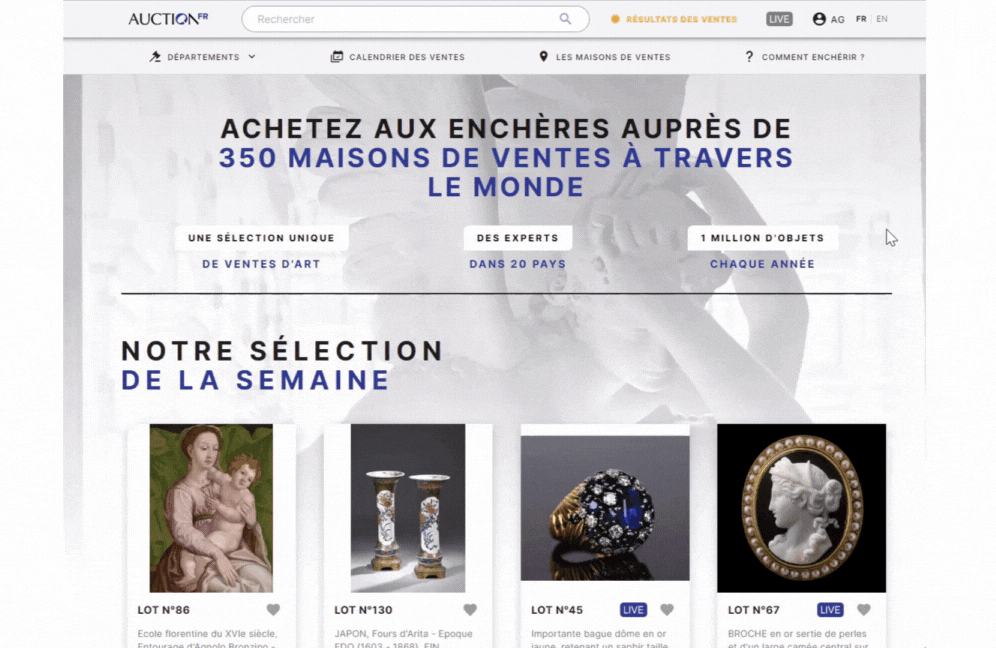996x648 pixels.
Task: Click the AUCTION FR logo
Action: 168,19
